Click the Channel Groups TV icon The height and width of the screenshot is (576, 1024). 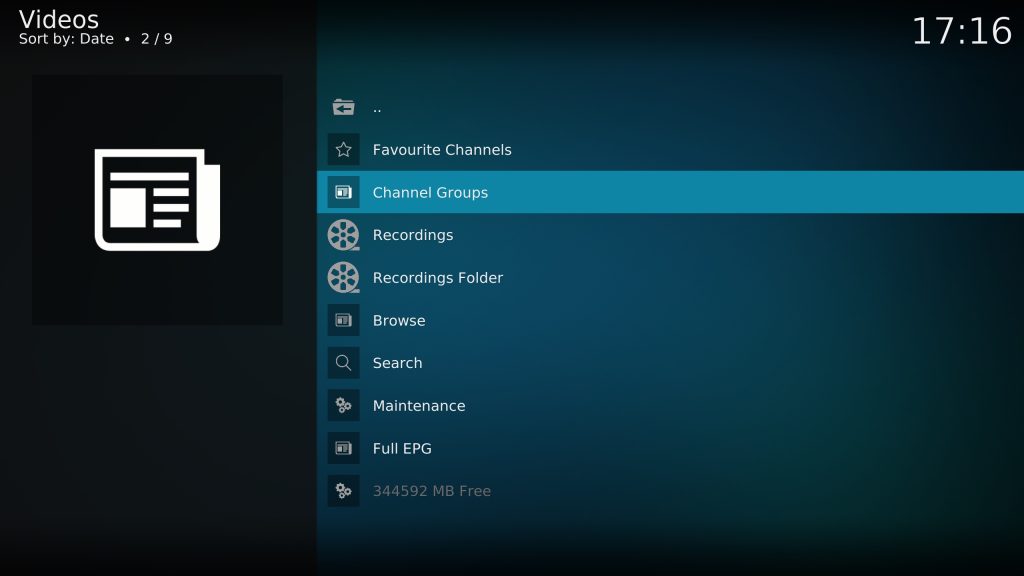point(344,192)
